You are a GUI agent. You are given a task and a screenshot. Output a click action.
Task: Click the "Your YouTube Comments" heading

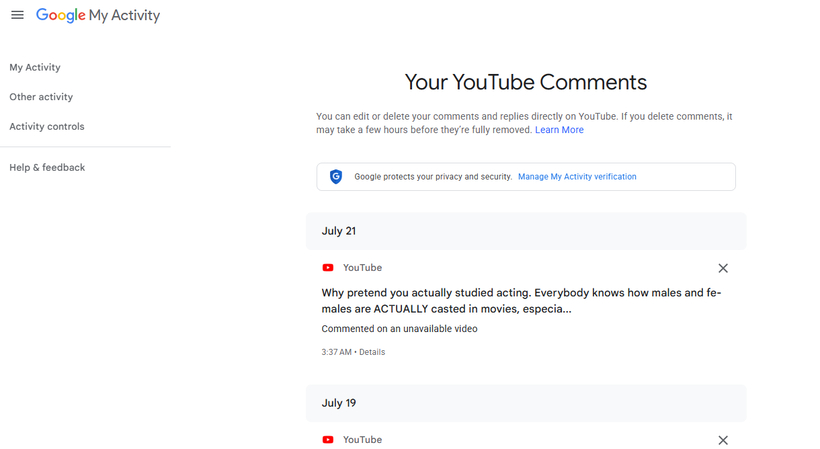(526, 82)
